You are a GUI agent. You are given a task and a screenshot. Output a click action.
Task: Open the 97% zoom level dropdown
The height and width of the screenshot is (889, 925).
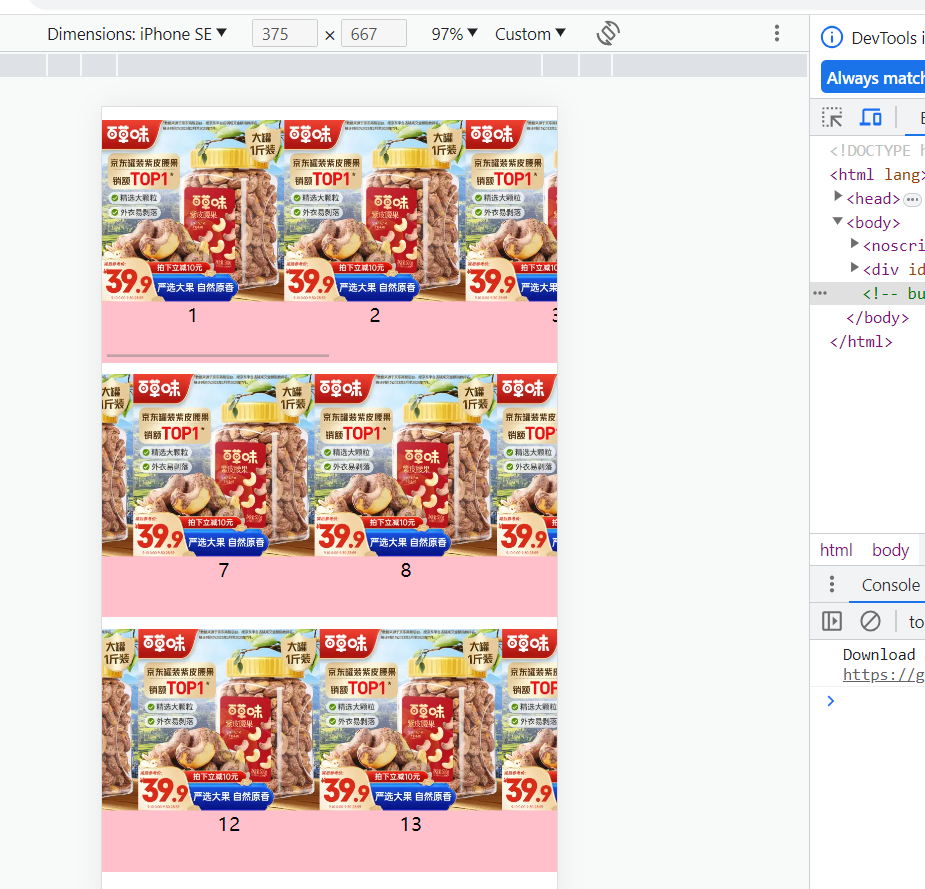[454, 34]
